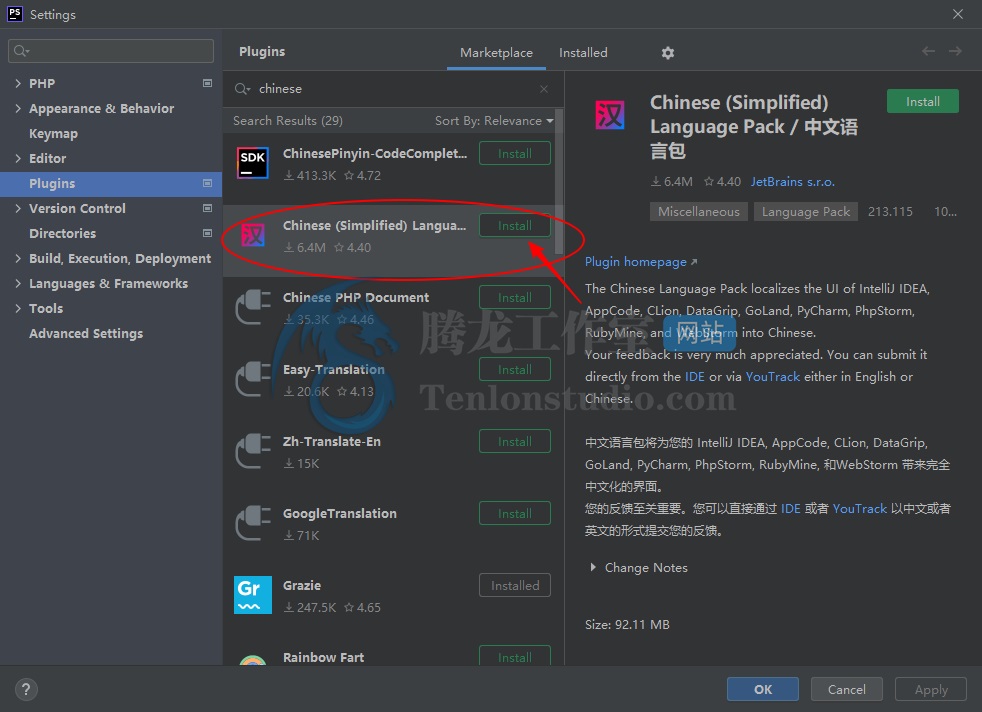Viewport: 982px width, 712px height.
Task: Install the Chinese PHP Document plugin
Action: tap(515, 297)
